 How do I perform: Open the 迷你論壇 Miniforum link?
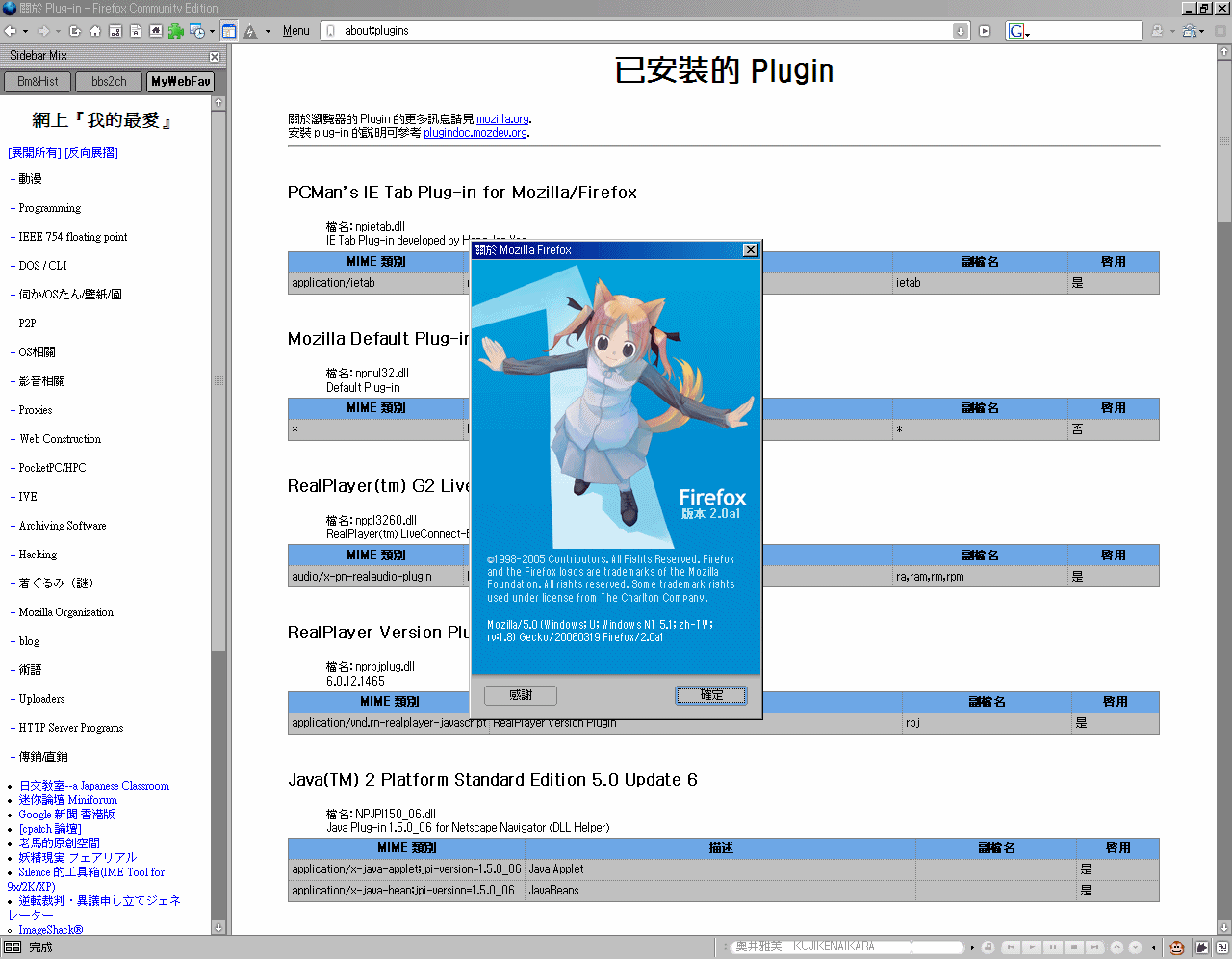click(67, 800)
